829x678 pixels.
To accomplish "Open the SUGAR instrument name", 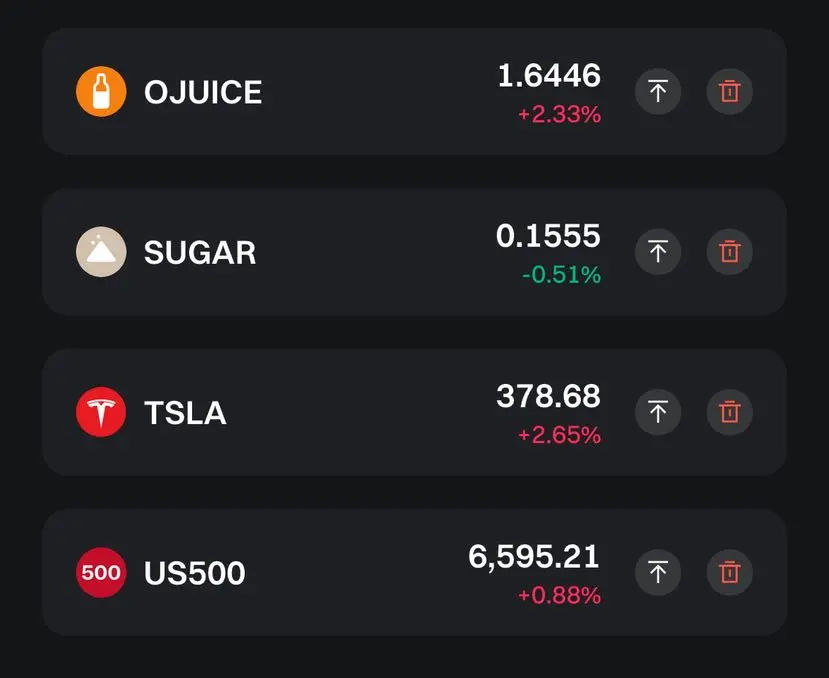I will [x=200, y=252].
